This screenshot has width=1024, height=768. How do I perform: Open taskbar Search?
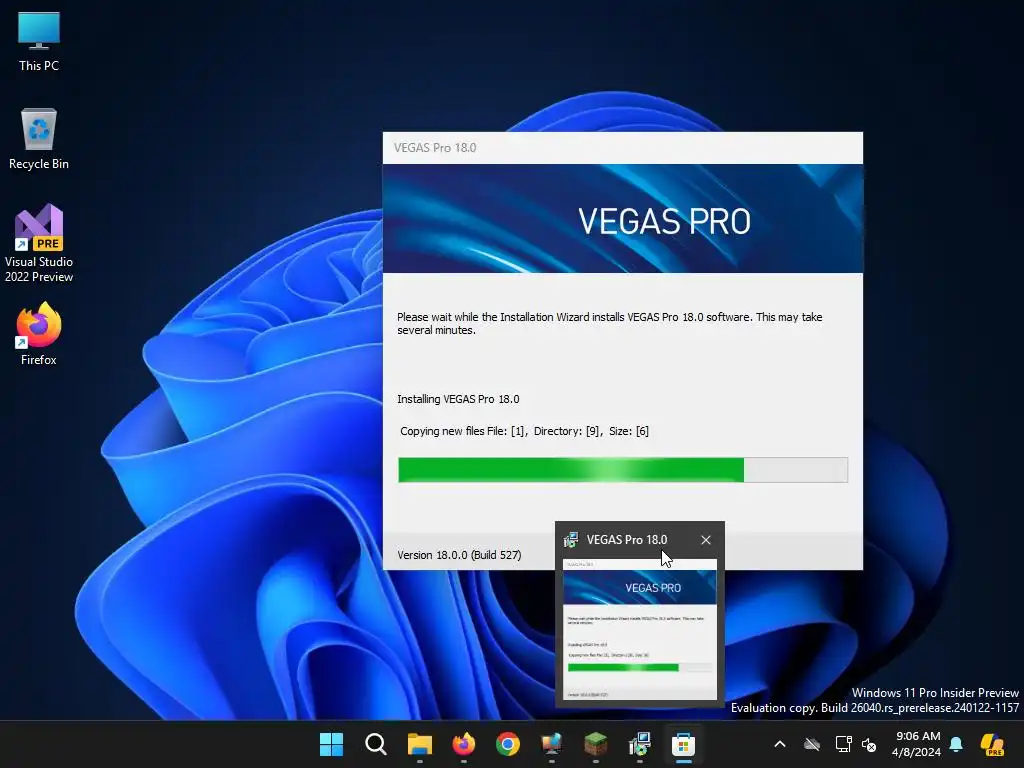coord(376,744)
